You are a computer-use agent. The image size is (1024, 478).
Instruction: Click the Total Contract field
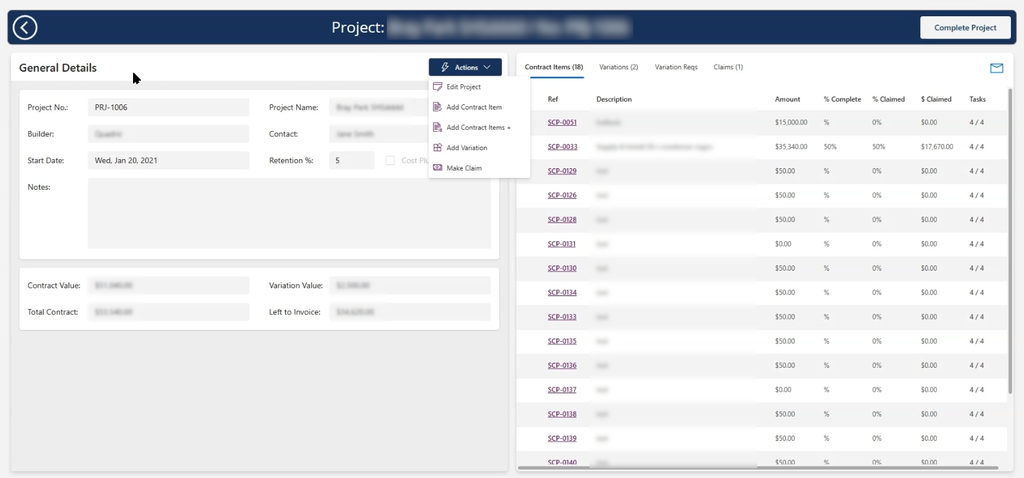[x=168, y=312]
